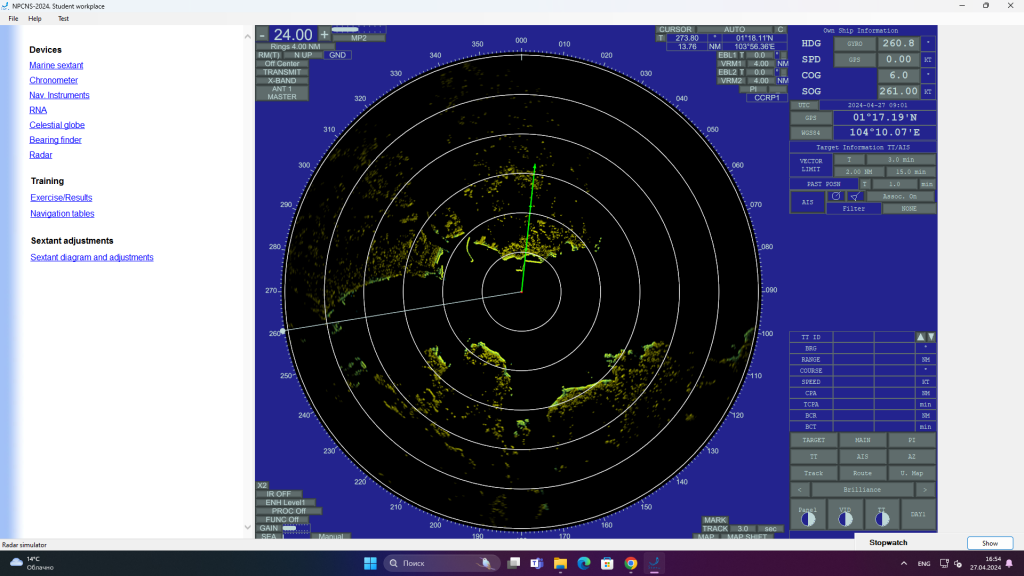This screenshot has height=576, width=1024.
Task: Toggle IR OFF interference rejection
Action: click(x=279, y=494)
